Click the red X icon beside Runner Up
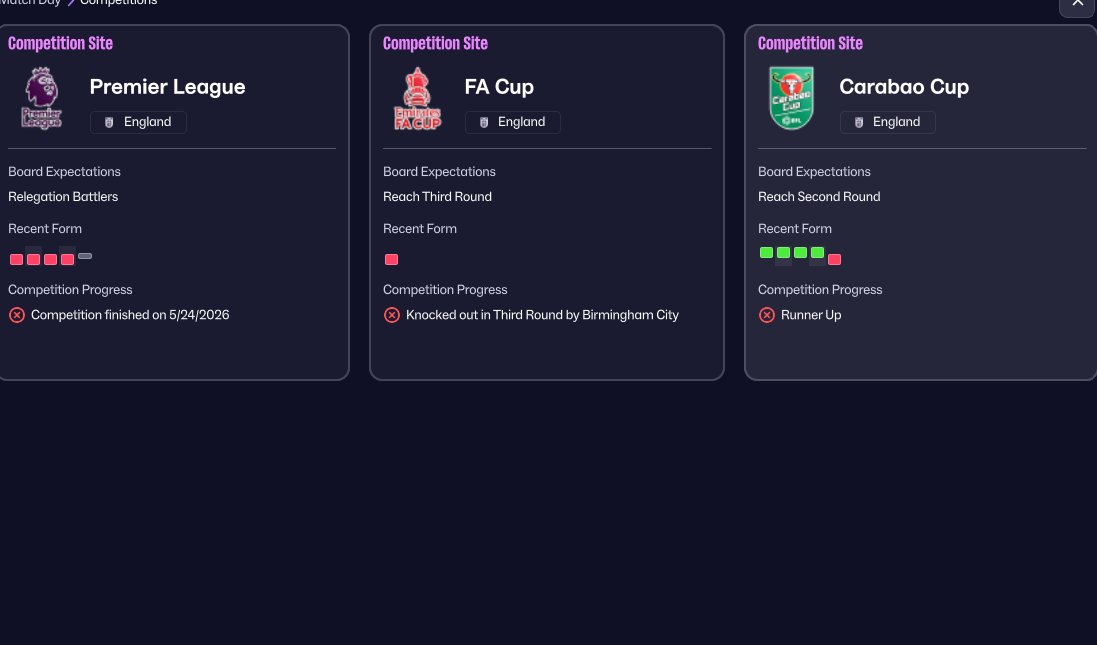Viewport: 1097px width, 645px height. (767, 315)
